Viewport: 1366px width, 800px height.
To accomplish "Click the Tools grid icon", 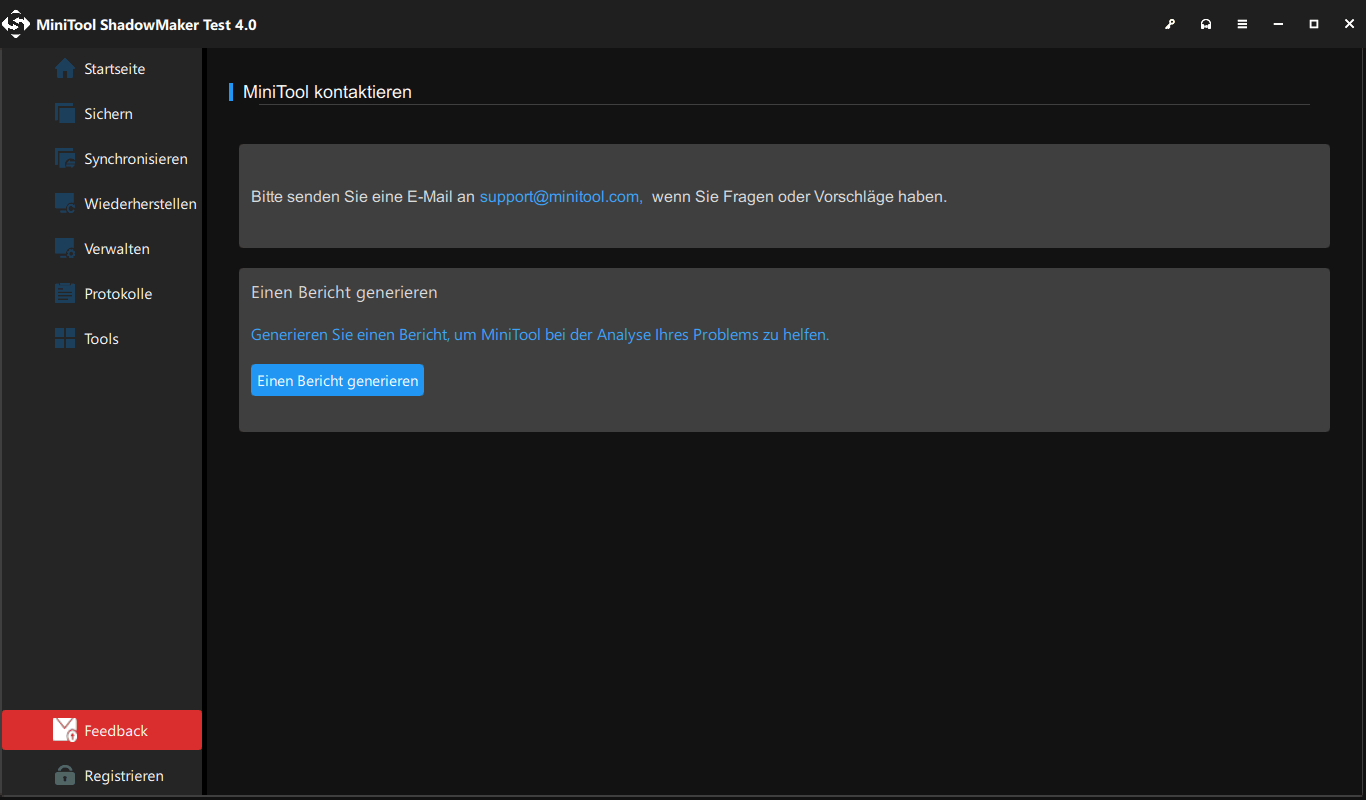I will pos(65,339).
